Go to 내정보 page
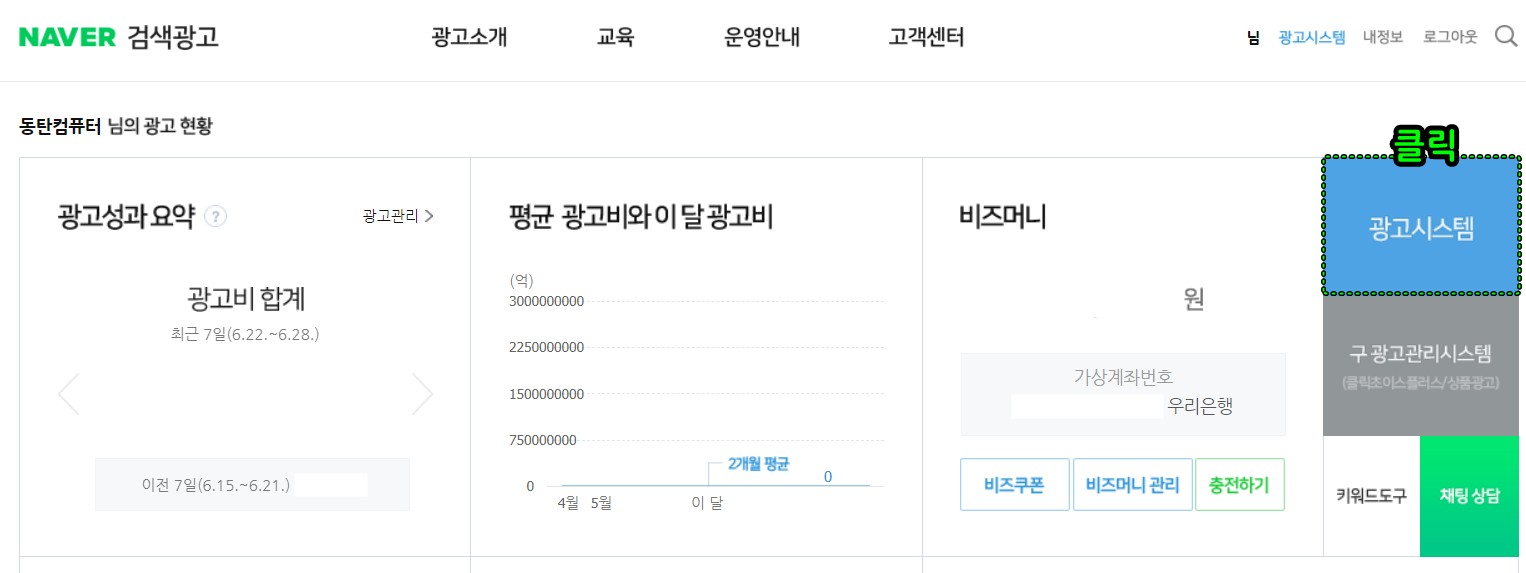The height and width of the screenshot is (573, 1526). 1383,37
